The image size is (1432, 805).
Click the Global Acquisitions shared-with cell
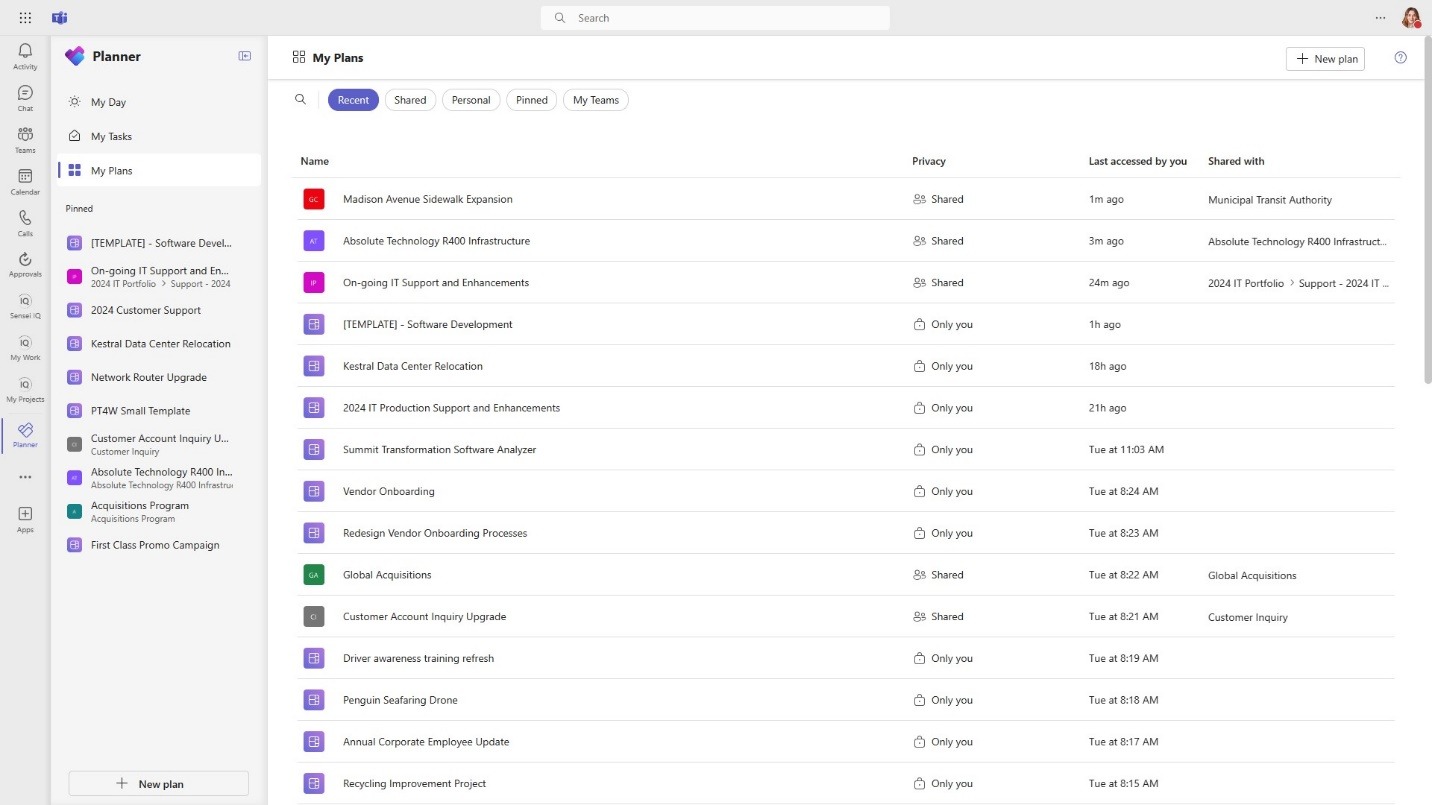pyautogui.click(x=1252, y=576)
